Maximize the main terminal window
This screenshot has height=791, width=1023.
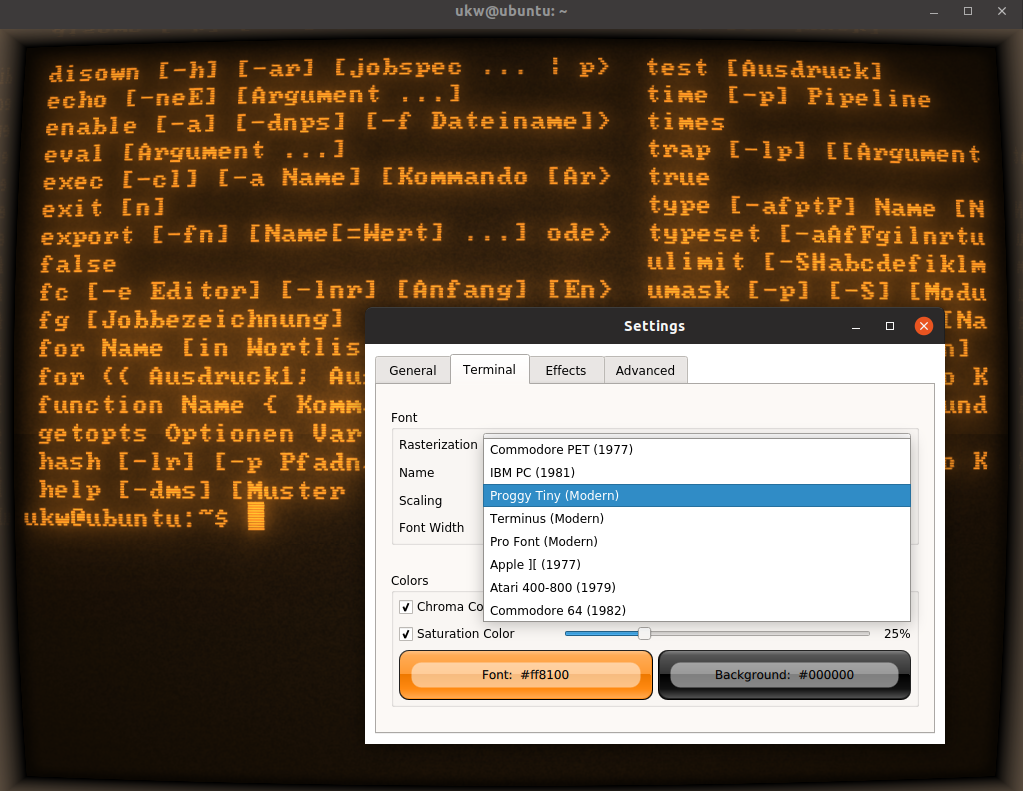pyautogui.click(x=968, y=11)
